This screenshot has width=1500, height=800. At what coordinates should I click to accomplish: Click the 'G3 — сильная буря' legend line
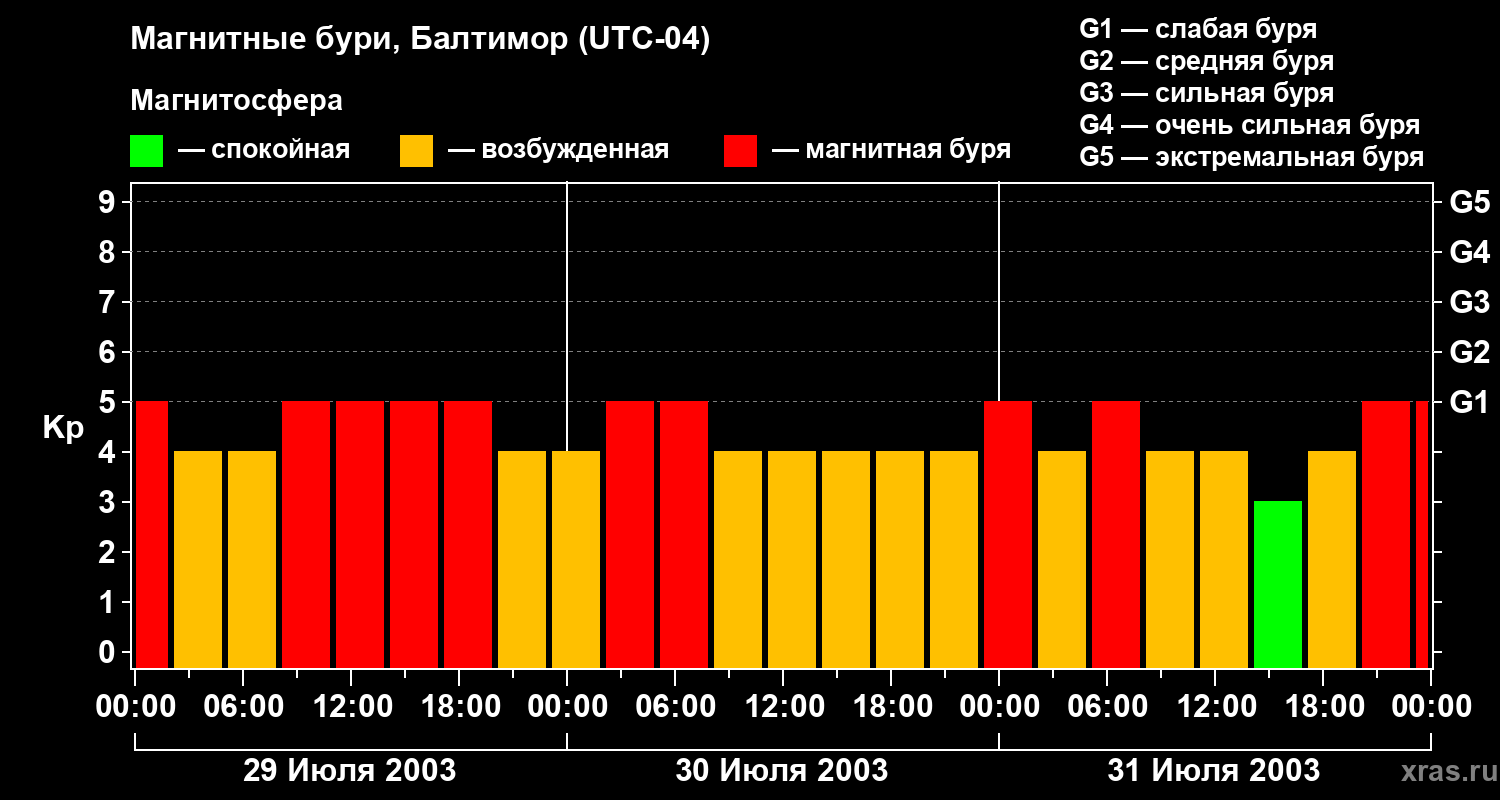pyautogui.click(x=1206, y=93)
